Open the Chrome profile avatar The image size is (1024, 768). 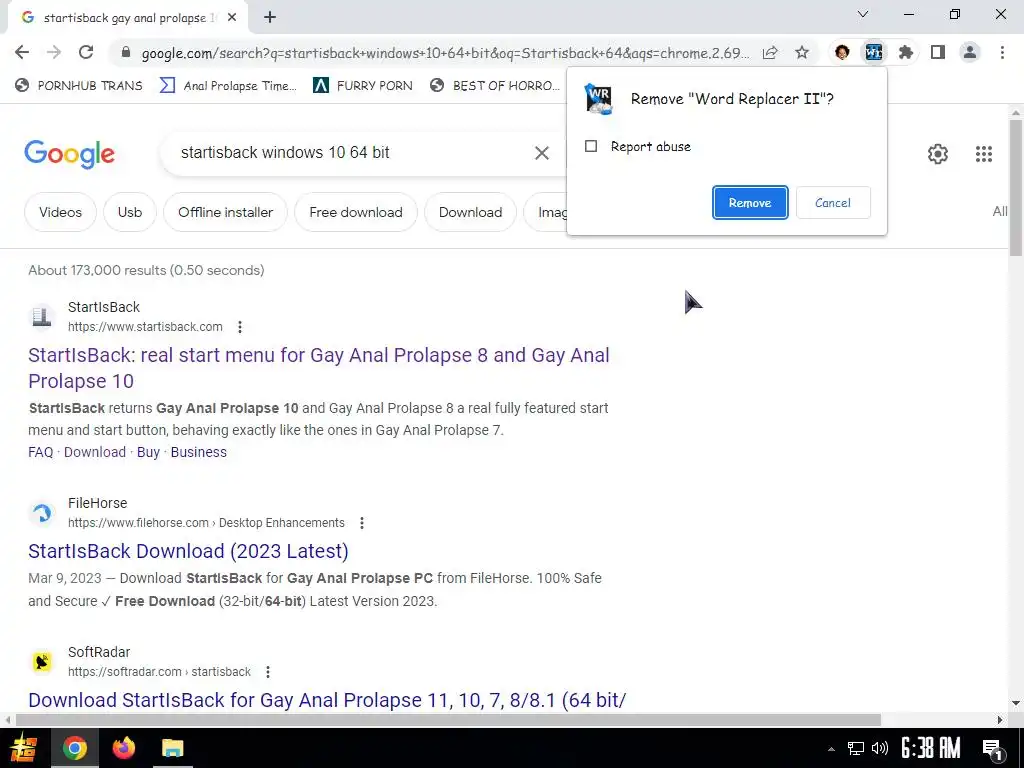click(x=970, y=52)
